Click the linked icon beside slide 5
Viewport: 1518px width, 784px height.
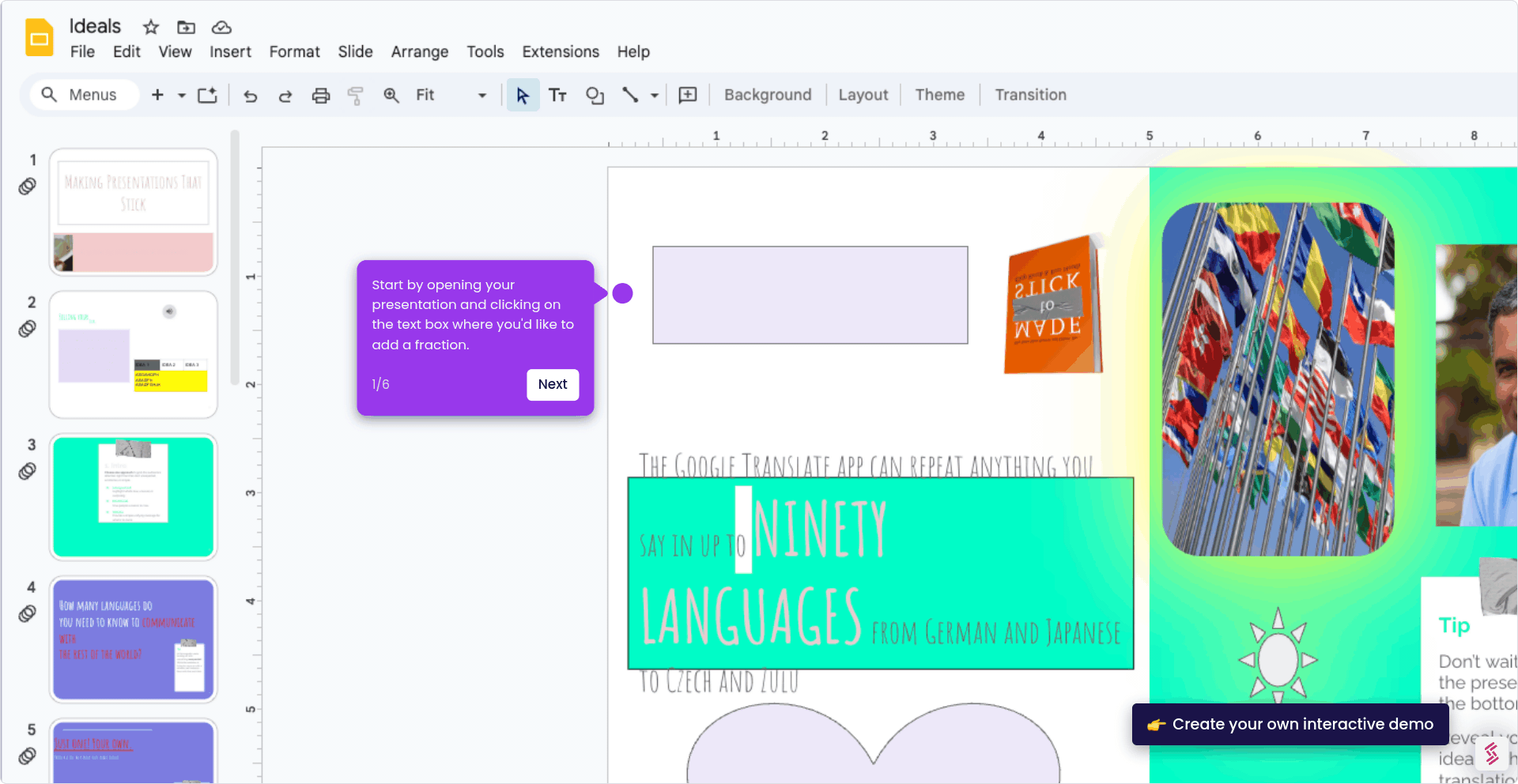(28, 756)
